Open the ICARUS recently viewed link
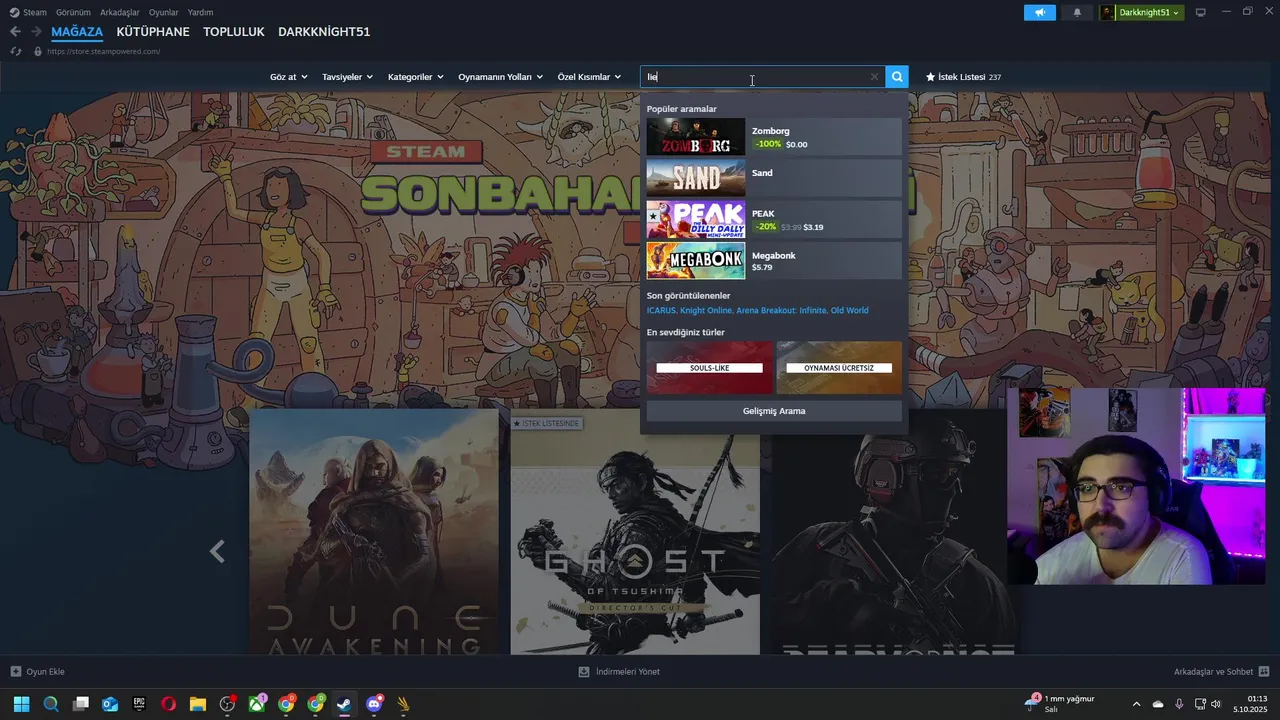Screen dimensions: 1280x720 pos(661,311)
